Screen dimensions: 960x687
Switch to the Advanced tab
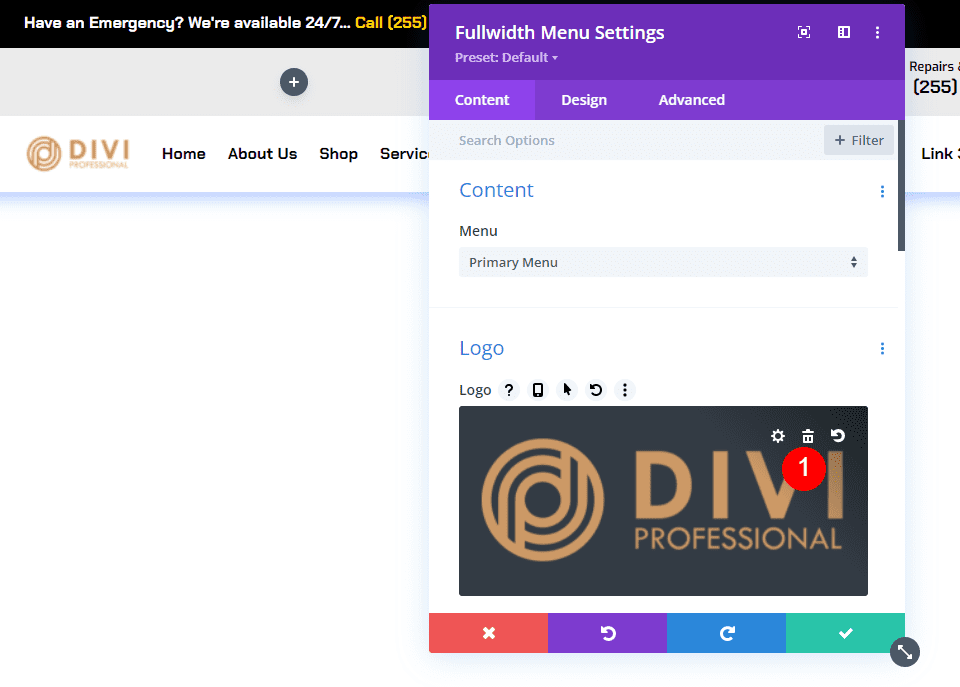point(691,100)
